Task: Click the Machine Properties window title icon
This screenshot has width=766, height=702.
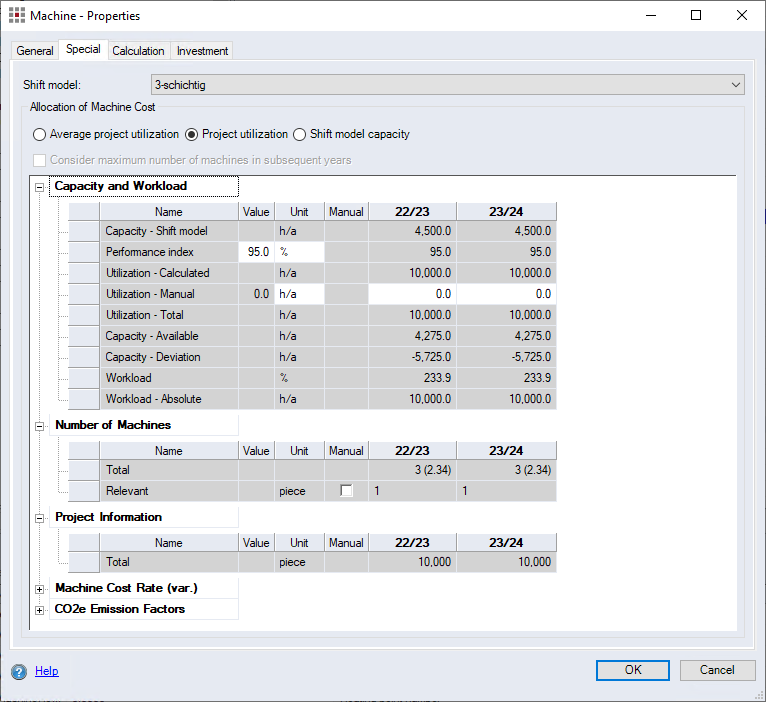Action: [17, 16]
